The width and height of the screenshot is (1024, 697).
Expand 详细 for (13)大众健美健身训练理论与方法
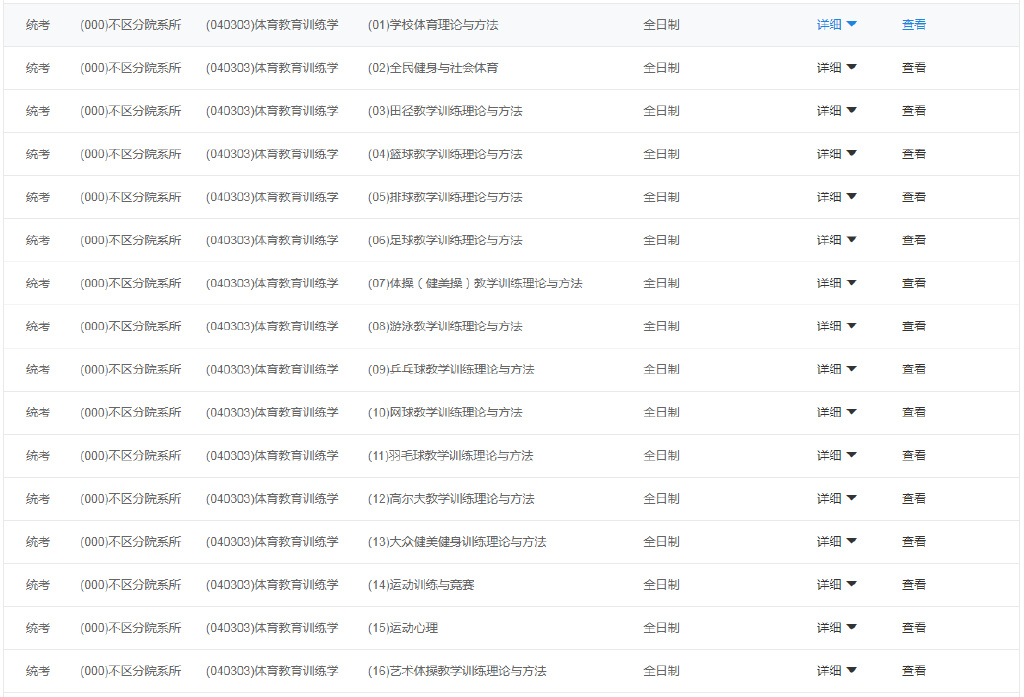(837, 542)
